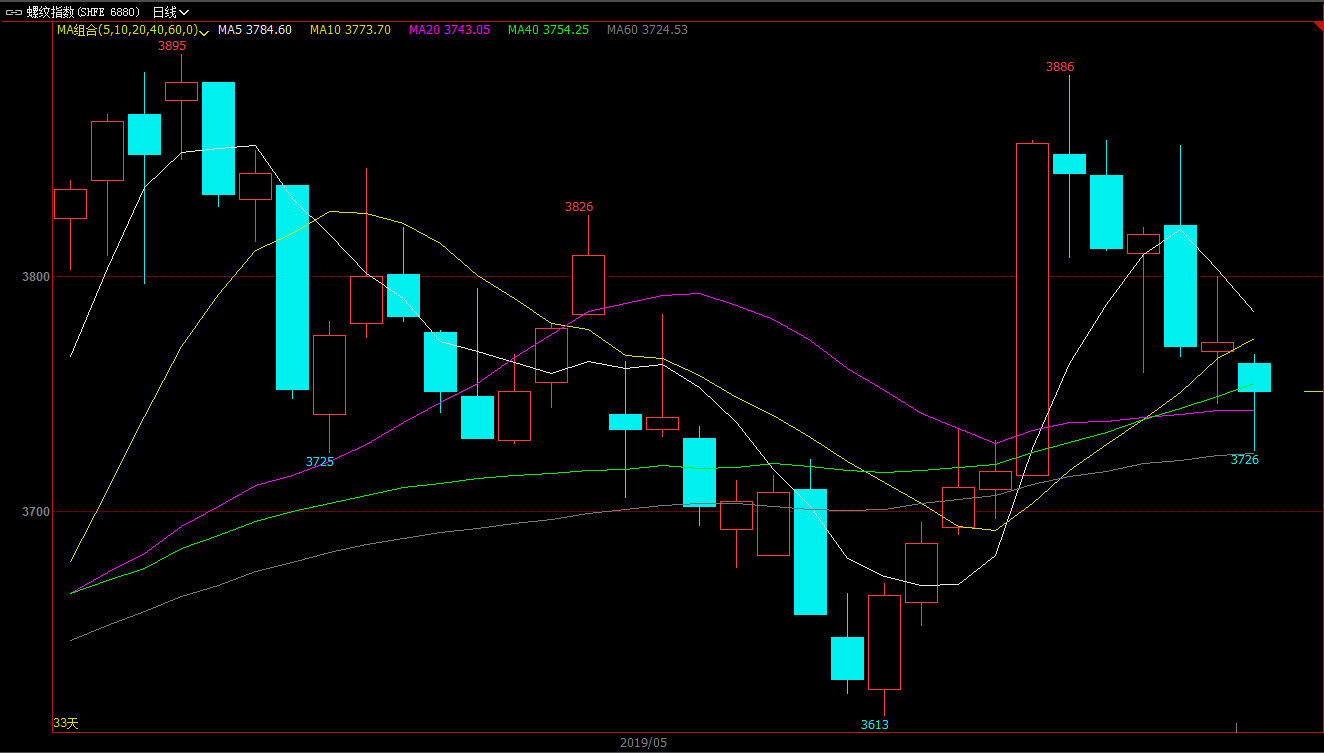Viewport: 1324px width, 753px height.
Task: Open the 日线 period dropdown
Action: 171,12
